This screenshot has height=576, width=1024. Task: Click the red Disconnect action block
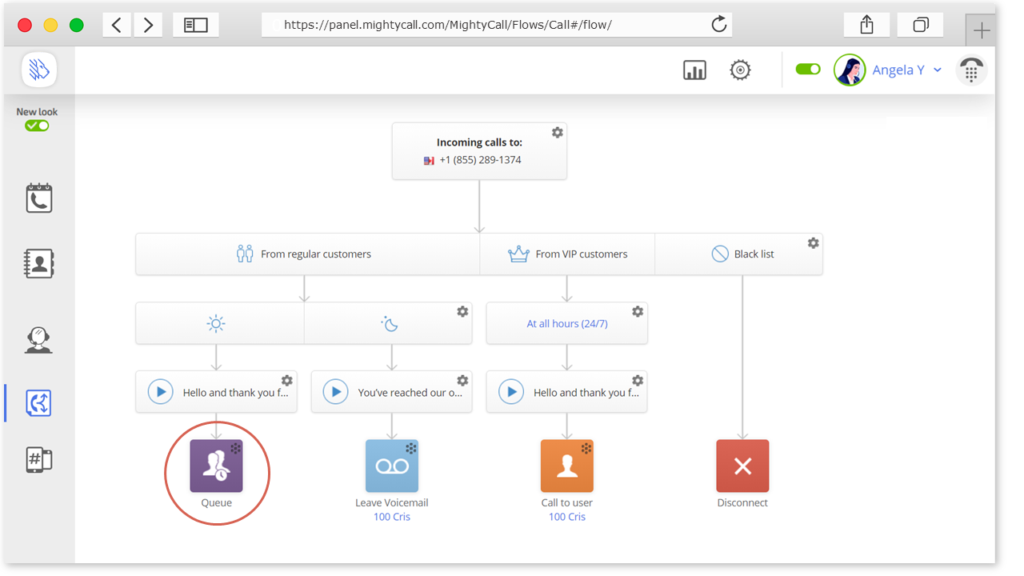point(743,466)
